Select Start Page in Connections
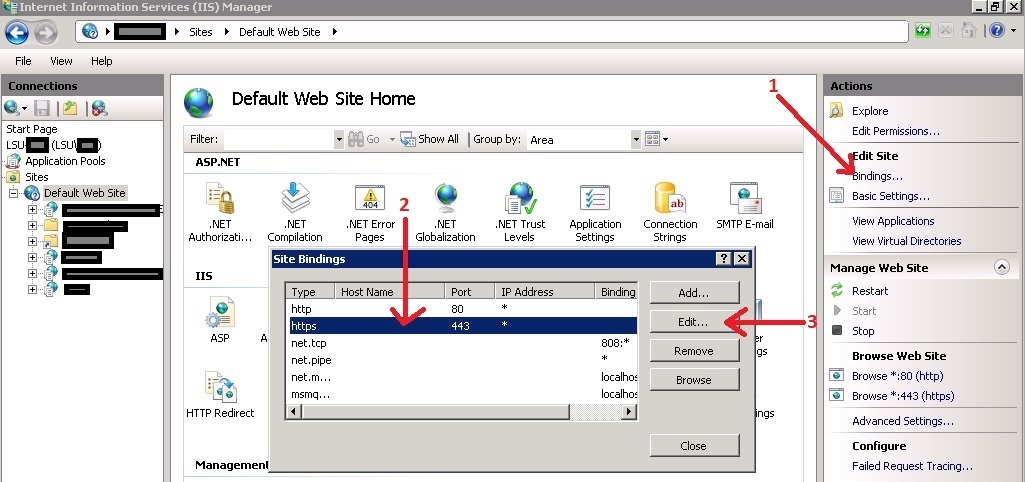 click(x=32, y=129)
